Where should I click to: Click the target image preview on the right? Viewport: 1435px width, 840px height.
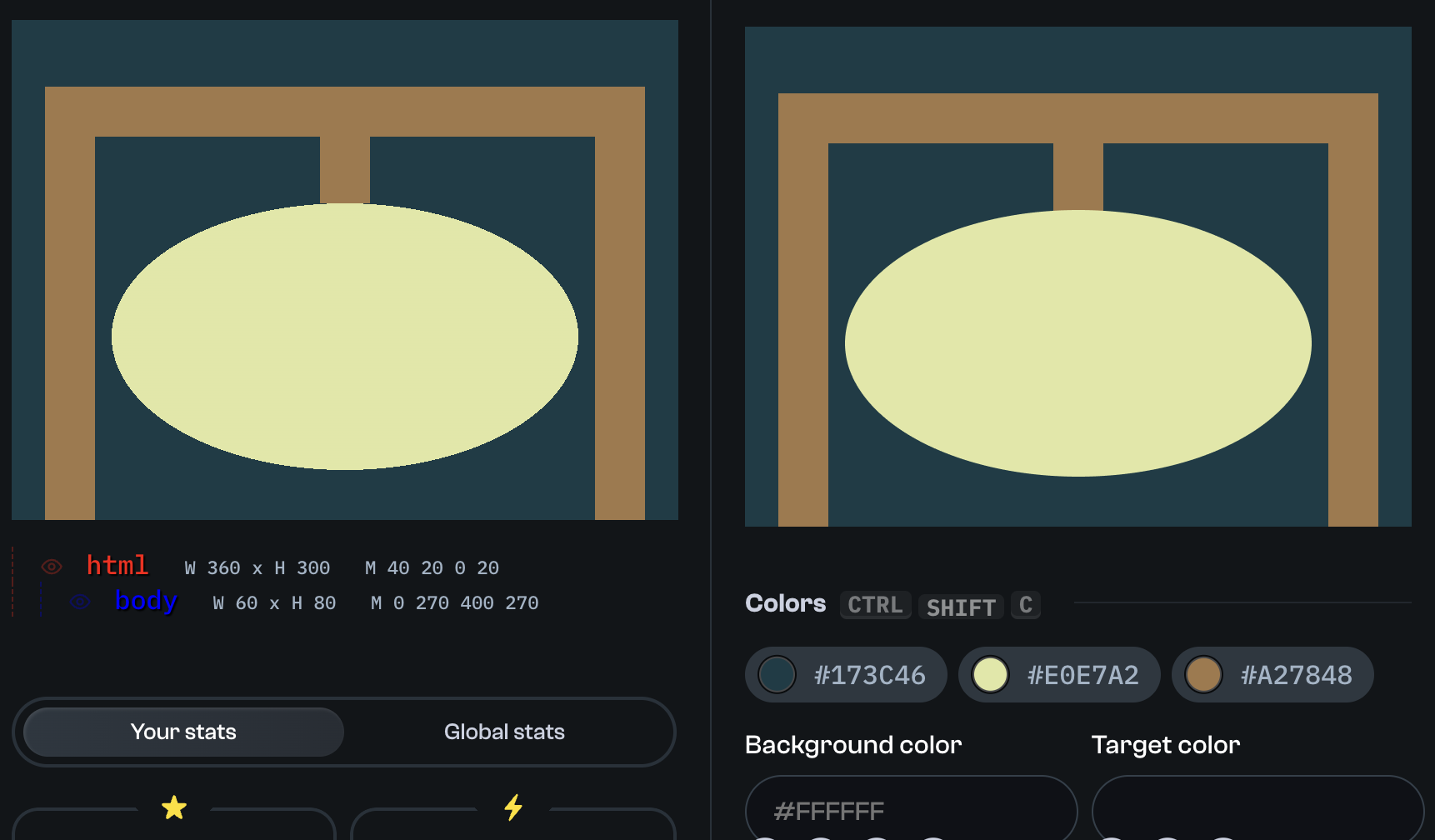click(x=1078, y=277)
